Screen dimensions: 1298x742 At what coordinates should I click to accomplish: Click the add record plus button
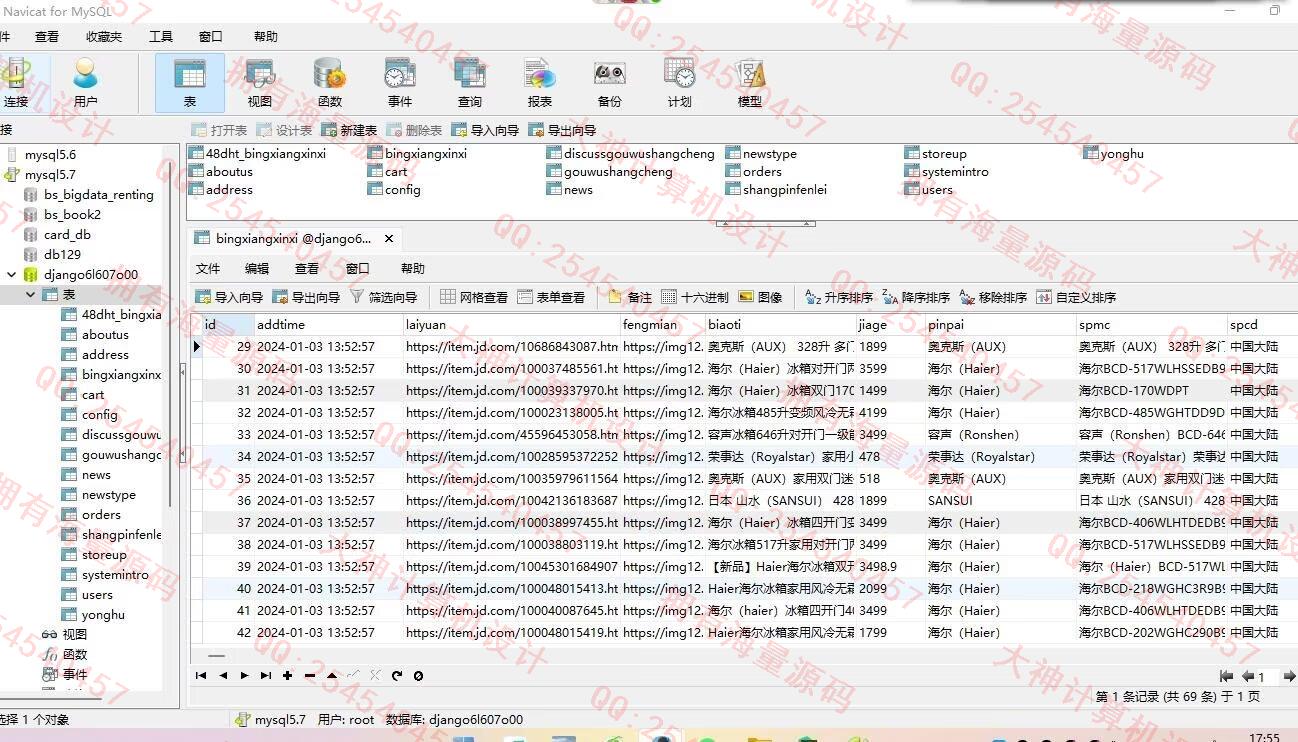click(288, 676)
